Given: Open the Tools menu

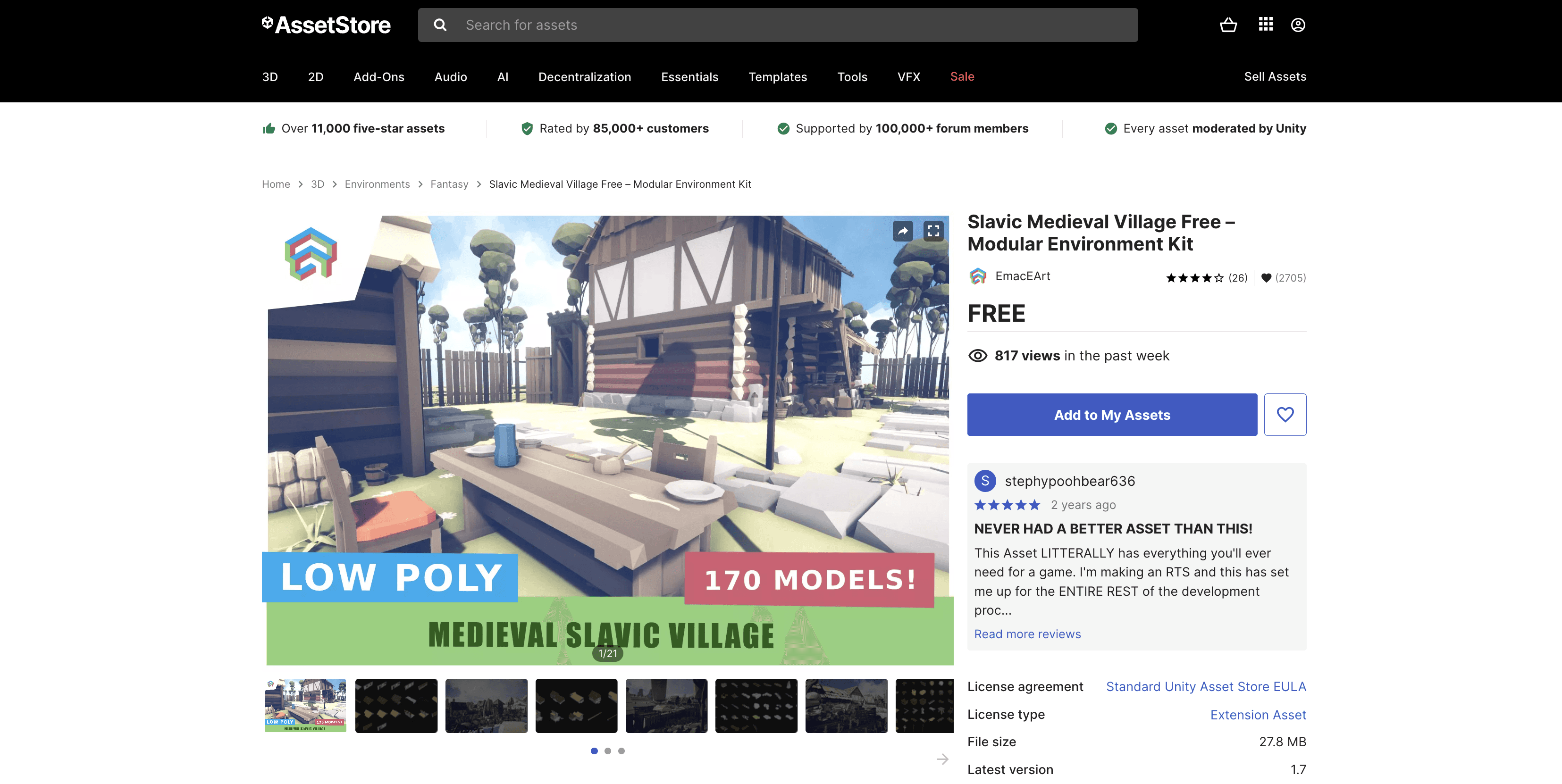Looking at the screenshot, I should click(x=852, y=77).
